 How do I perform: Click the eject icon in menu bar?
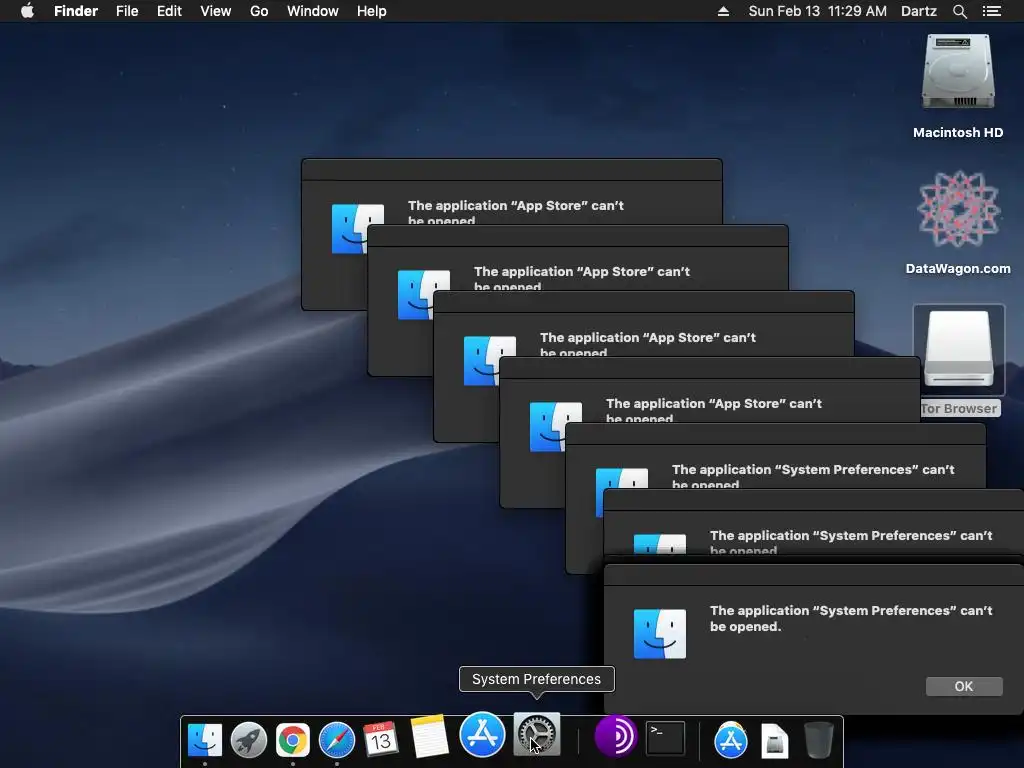tap(723, 11)
